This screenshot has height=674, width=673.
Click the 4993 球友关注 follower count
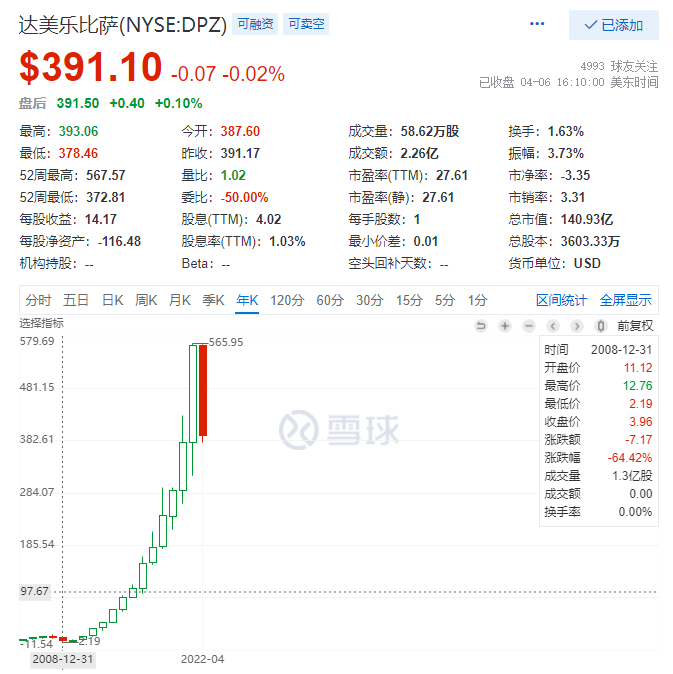point(619,66)
